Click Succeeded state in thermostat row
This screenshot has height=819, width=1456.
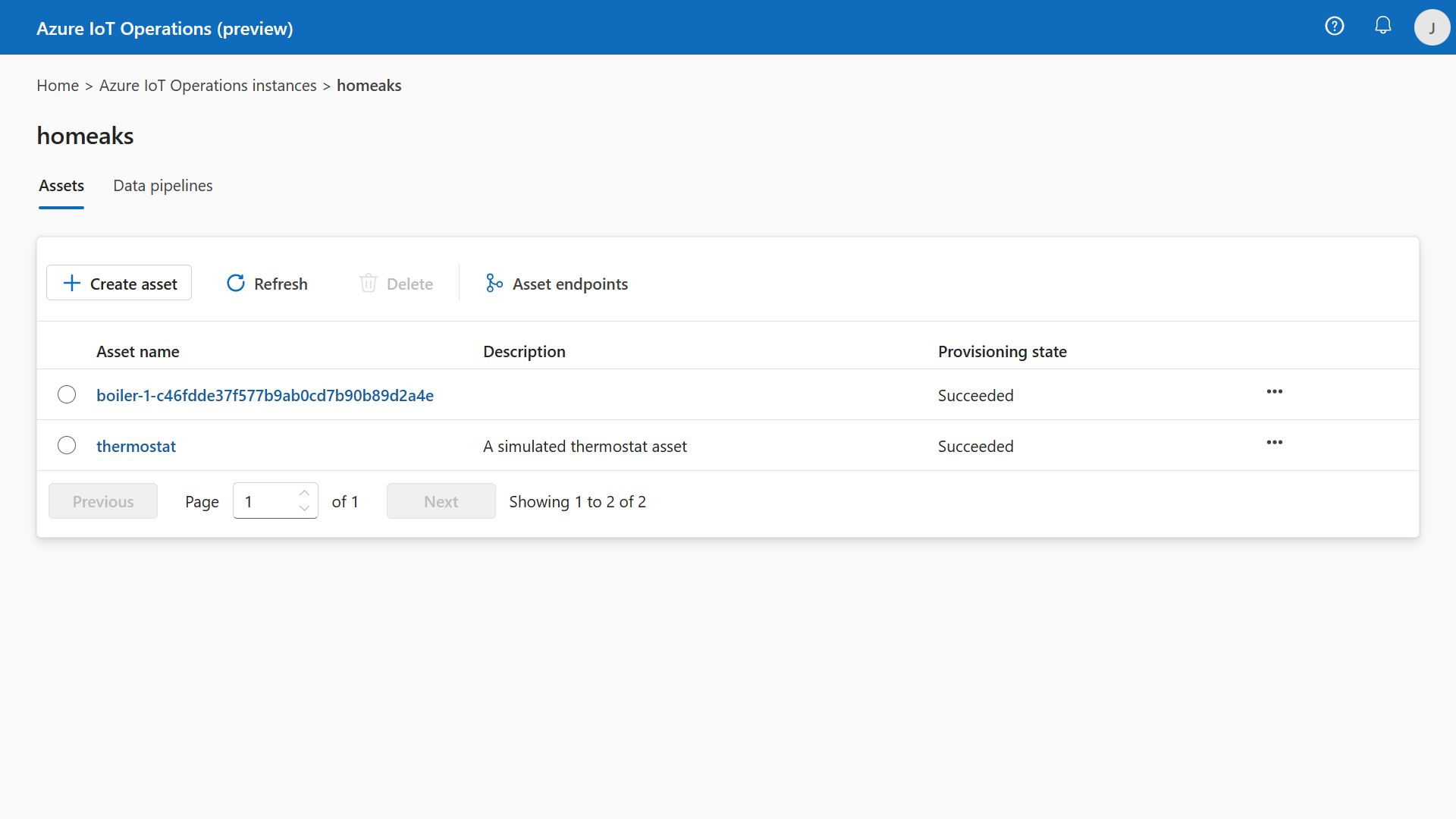(x=975, y=446)
